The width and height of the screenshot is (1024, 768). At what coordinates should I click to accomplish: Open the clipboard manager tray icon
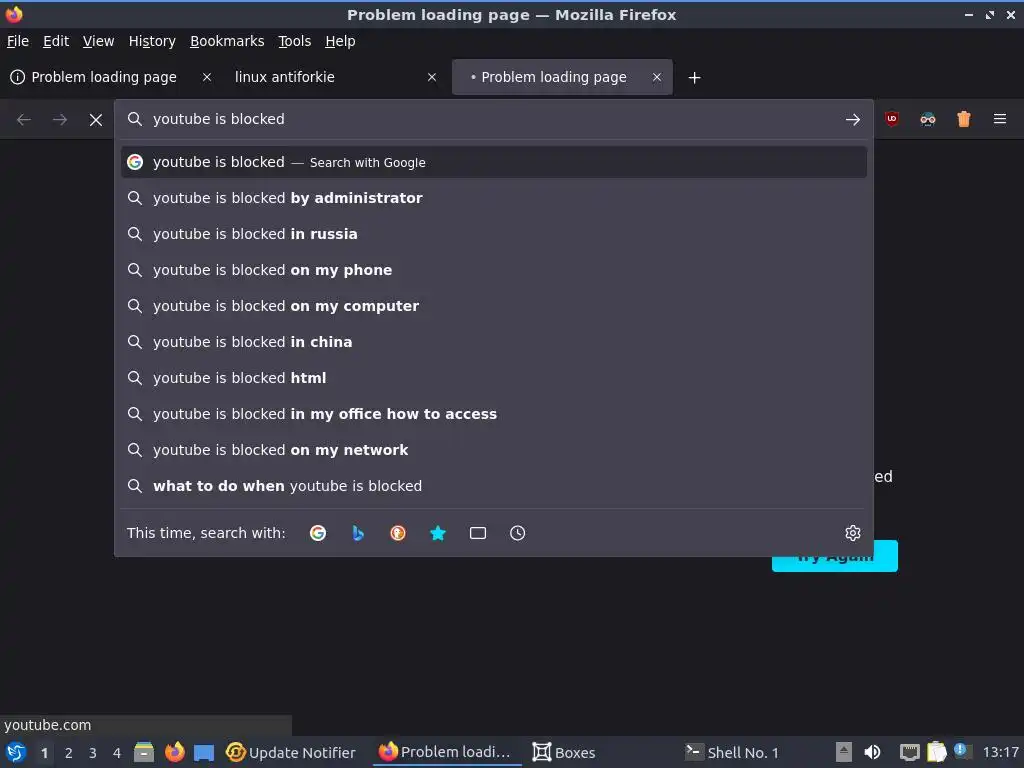tap(936, 752)
